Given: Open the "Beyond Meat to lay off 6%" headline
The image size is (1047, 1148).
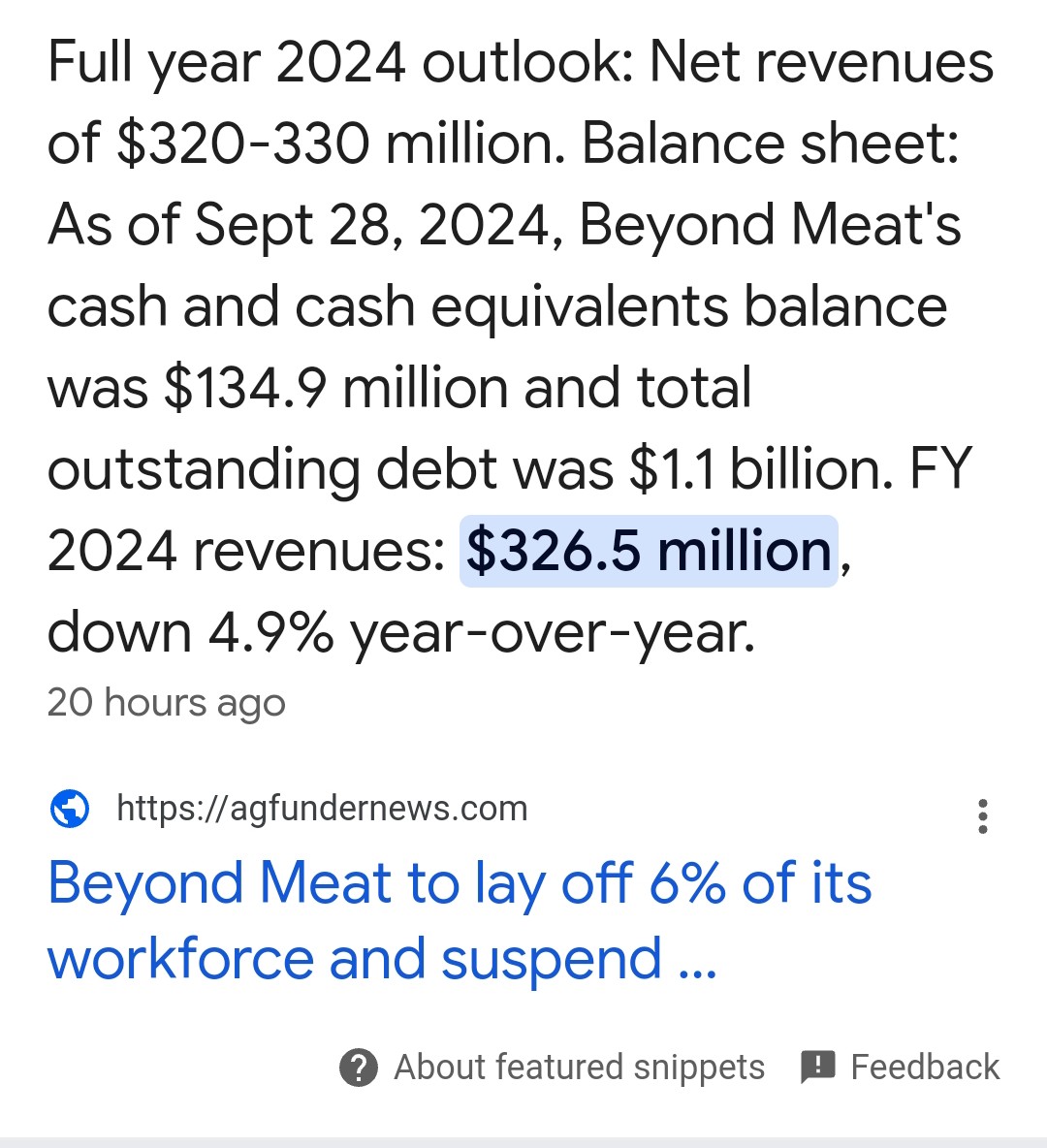Looking at the screenshot, I should point(460,920).
